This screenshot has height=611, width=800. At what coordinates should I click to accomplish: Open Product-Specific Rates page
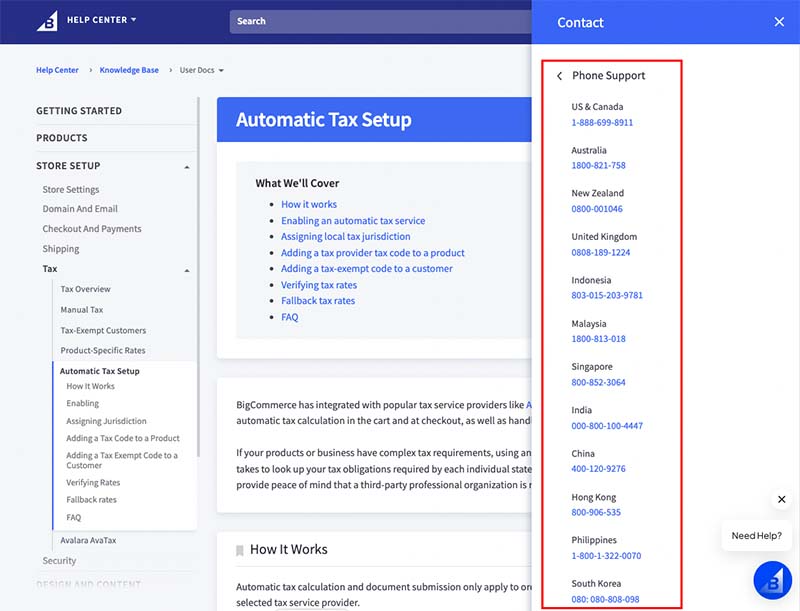(103, 350)
